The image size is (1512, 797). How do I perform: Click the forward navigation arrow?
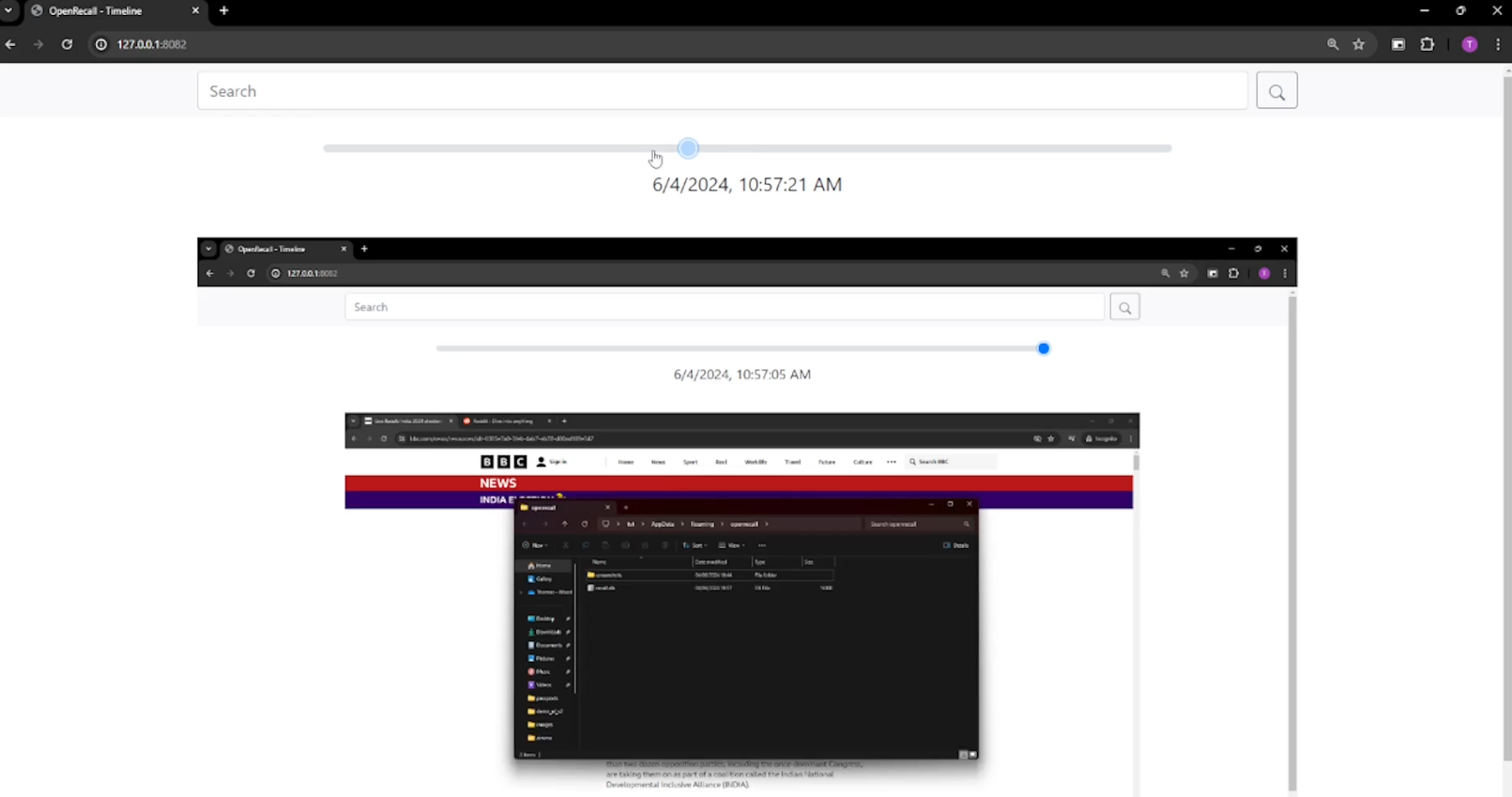point(38,44)
